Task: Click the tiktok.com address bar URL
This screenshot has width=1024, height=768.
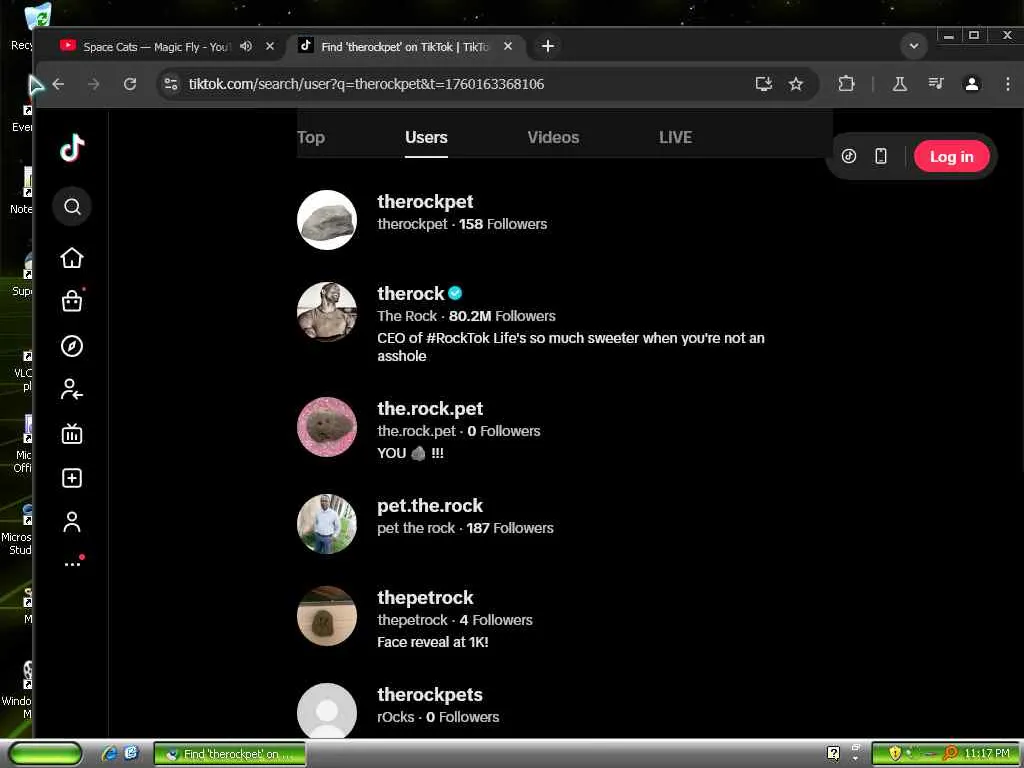Action: click(366, 84)
